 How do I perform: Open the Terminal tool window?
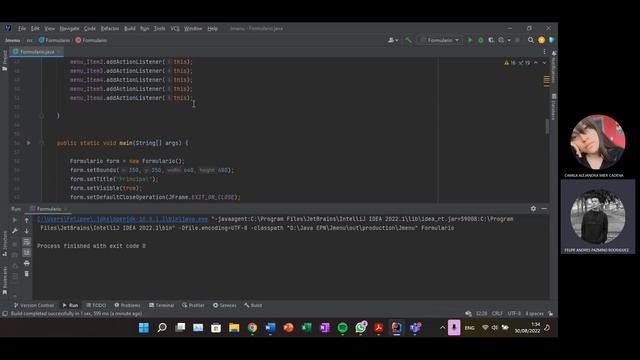click(x=161, y=305)
